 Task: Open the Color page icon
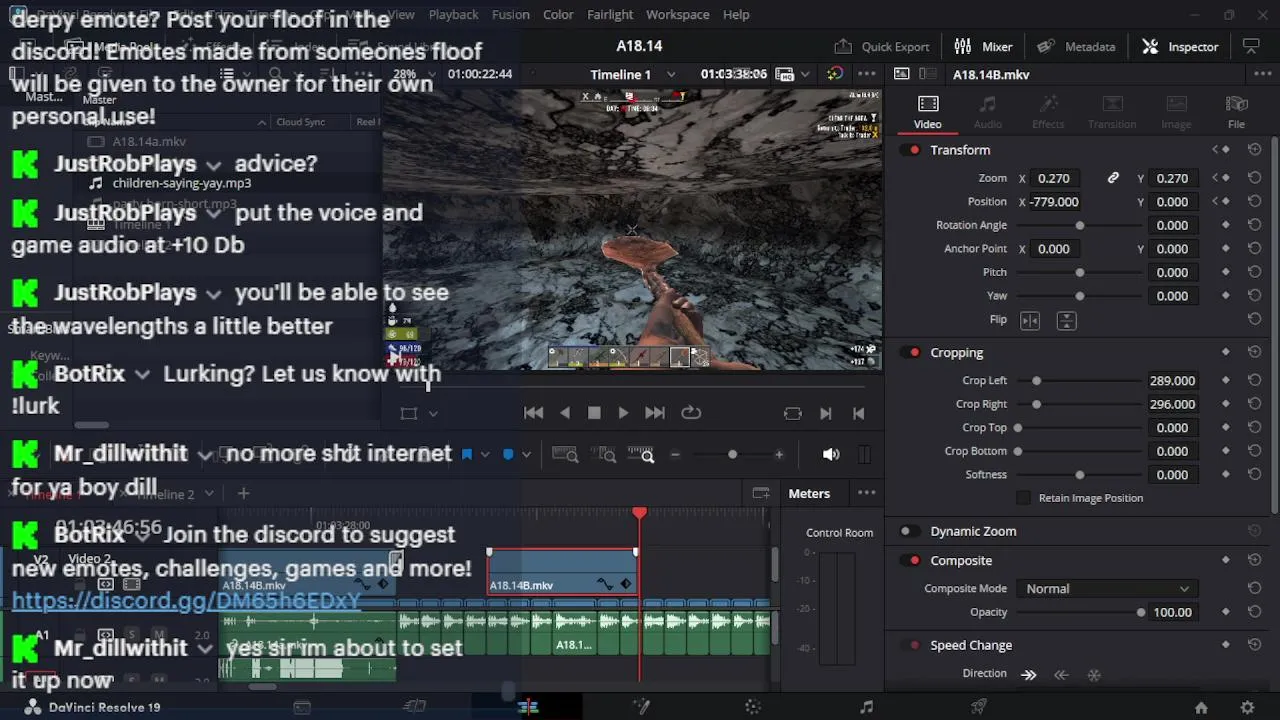point(753,707)
